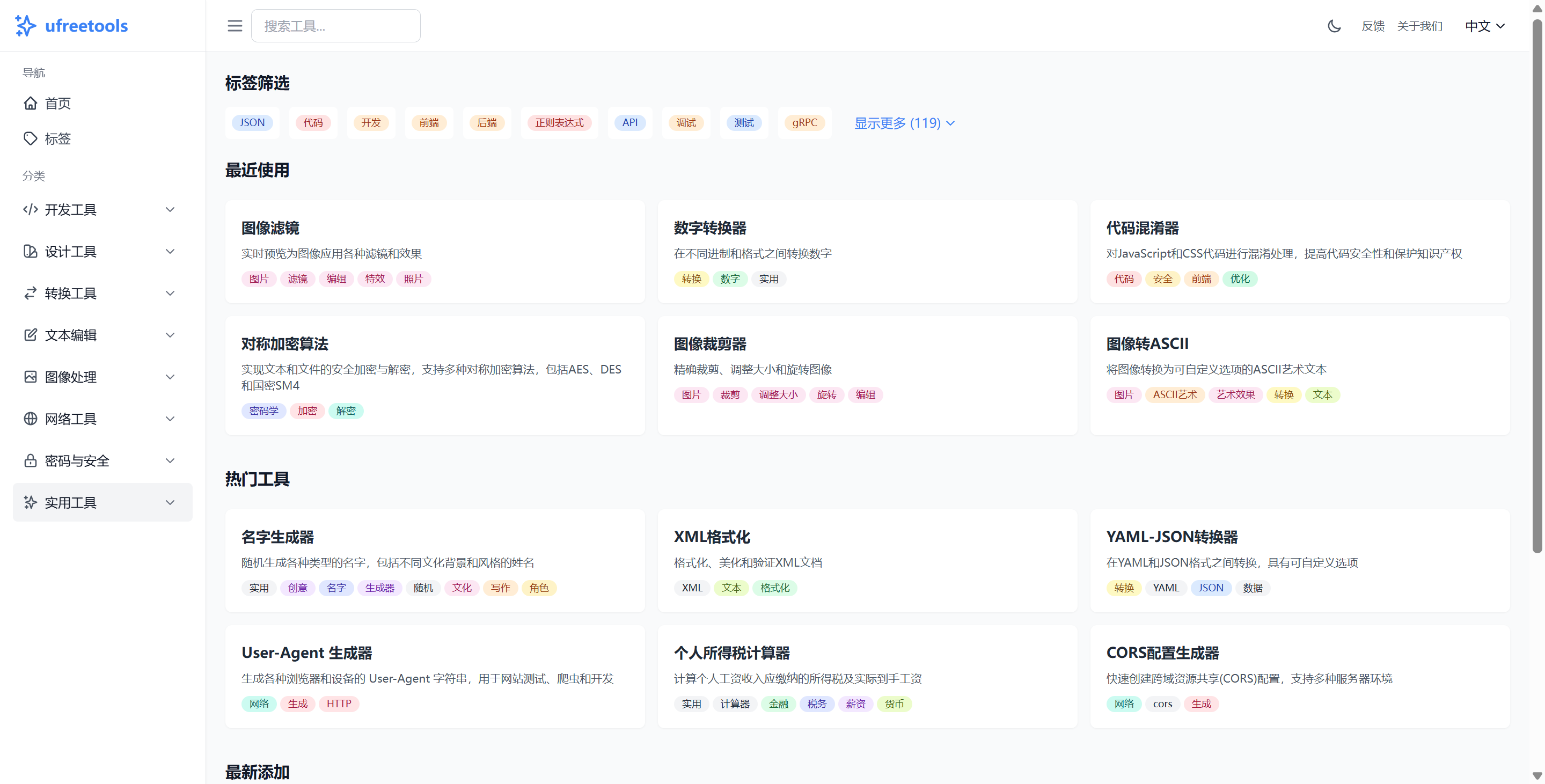Filter by the 后端 tag chip
Viewport: 1545px width, 784px height.
point(487,122)
